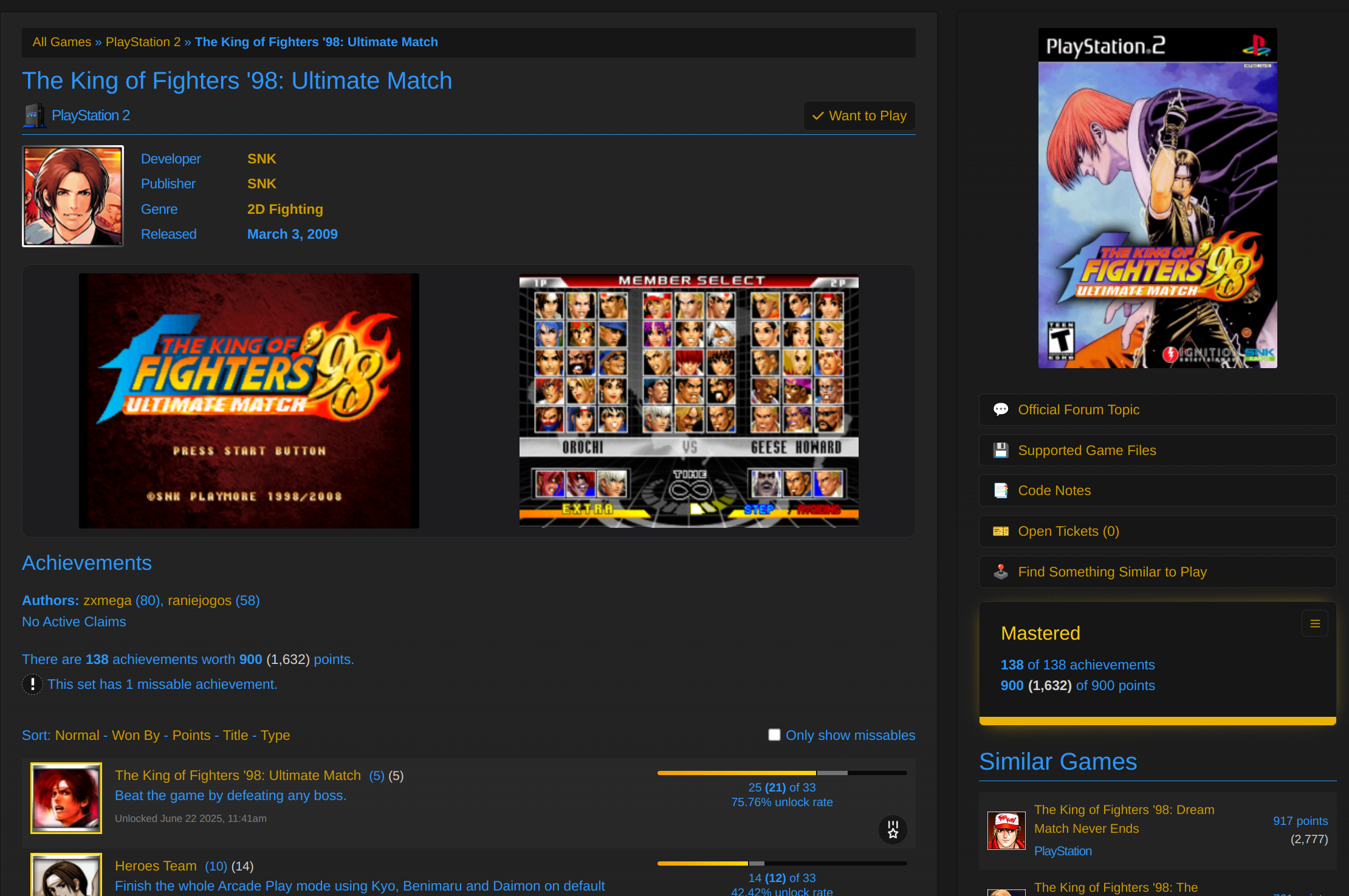Open the PlayStation 2 system link under the game title
1349x896 pixels.
pos(91,115)
